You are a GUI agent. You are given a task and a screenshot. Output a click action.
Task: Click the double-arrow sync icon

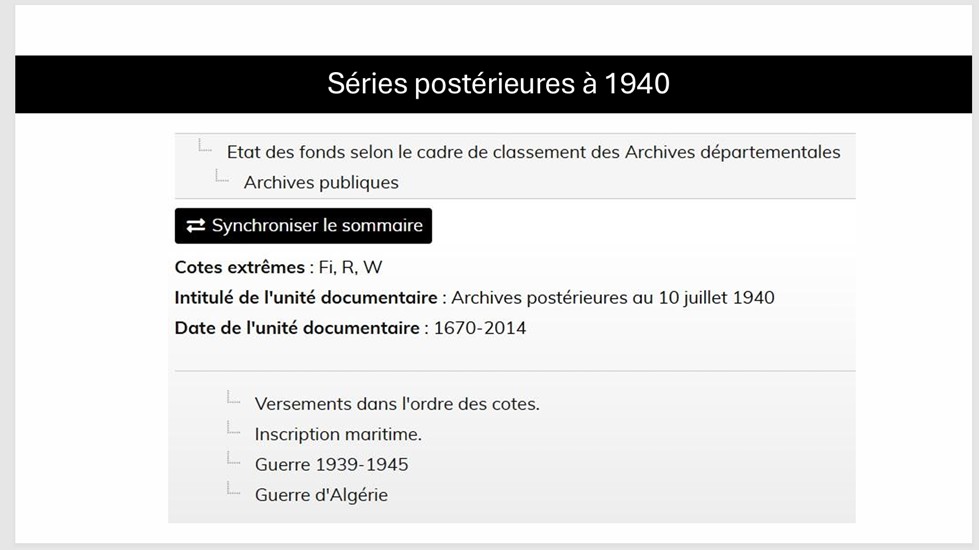click(x=195, y=225)
